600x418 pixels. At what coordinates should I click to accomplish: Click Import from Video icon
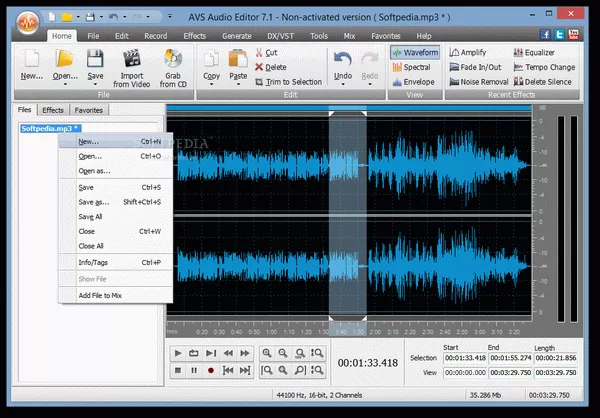pyautogui.click(x=132, y=59)
